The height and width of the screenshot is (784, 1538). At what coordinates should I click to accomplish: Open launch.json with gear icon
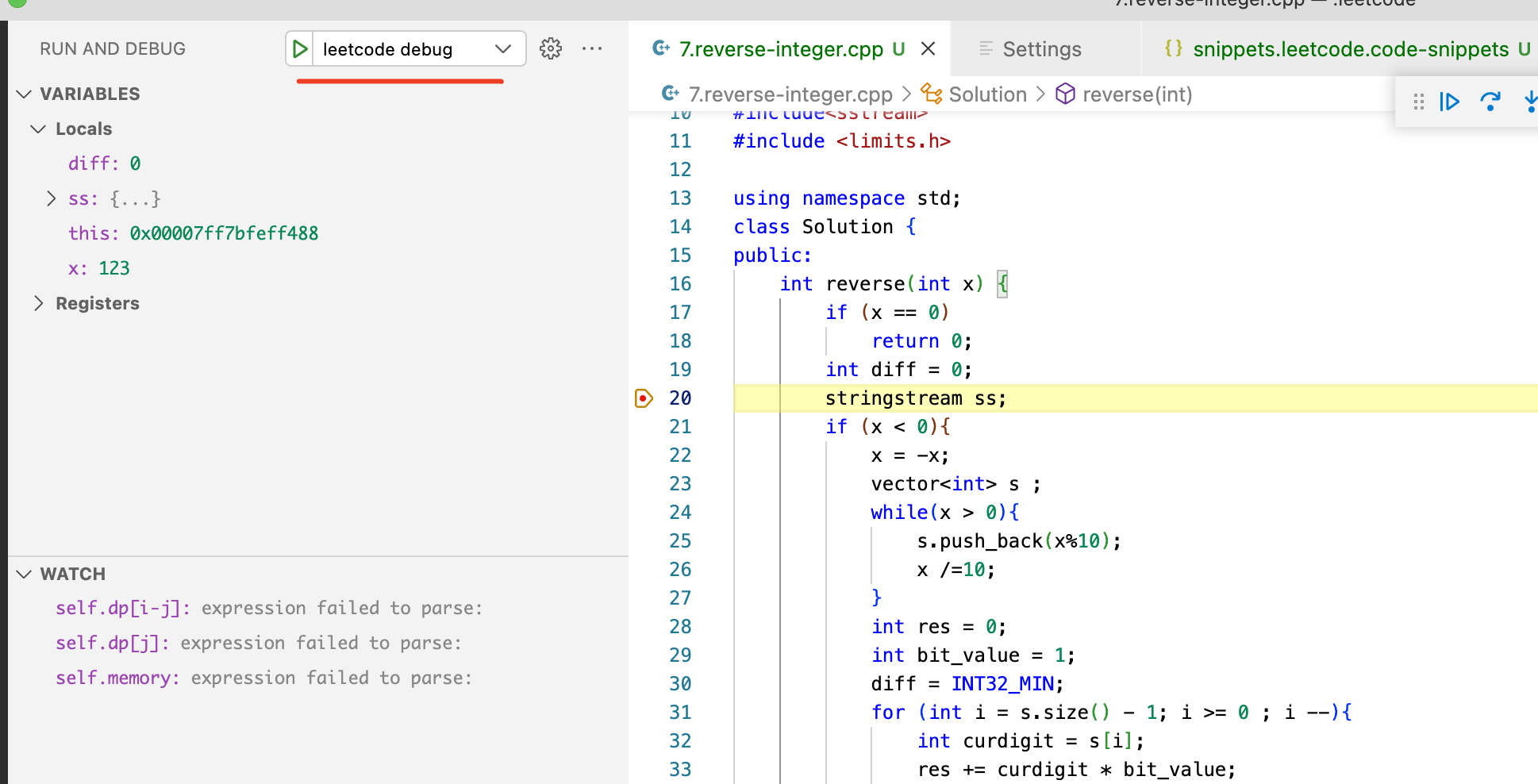[x=551, y=49]
